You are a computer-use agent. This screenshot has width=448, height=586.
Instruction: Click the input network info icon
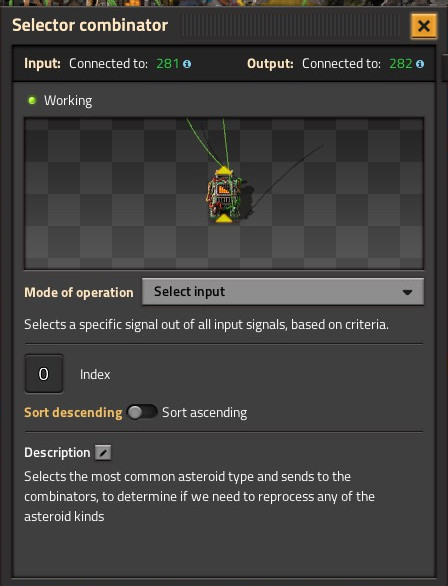pyautogui.click(x=187, y=64)
